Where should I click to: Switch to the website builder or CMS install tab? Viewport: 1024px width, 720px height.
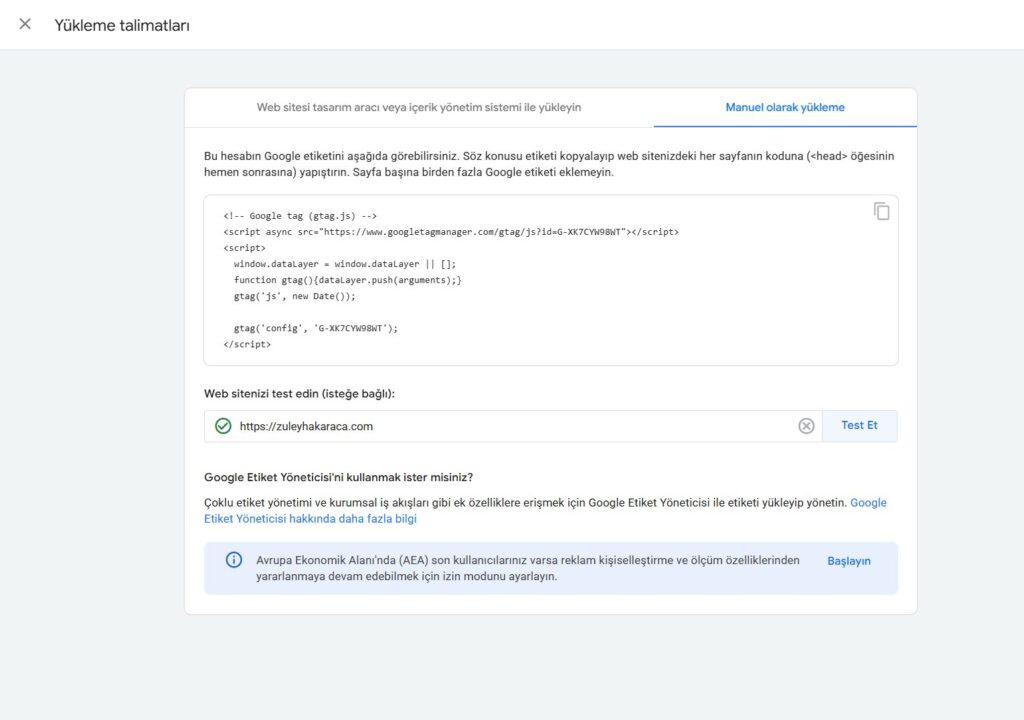coord(419,107)
